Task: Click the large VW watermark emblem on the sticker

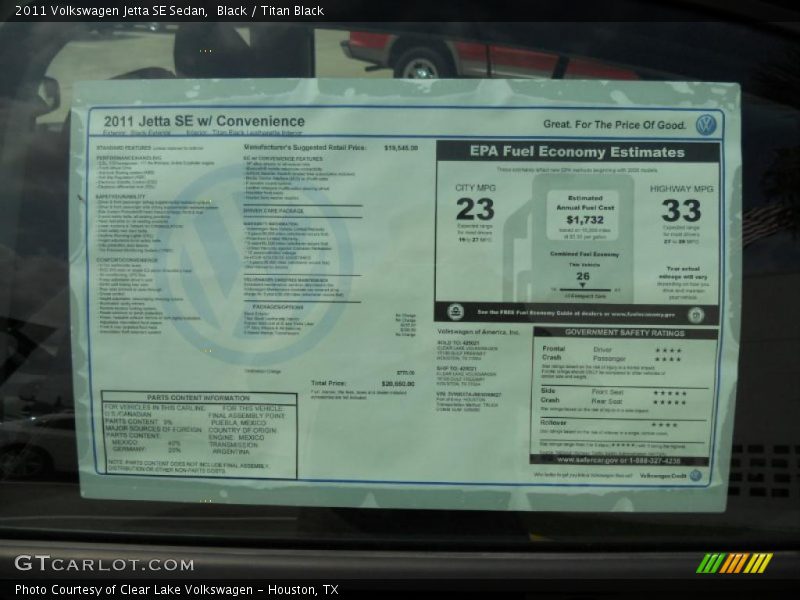Action: (255, 265)
